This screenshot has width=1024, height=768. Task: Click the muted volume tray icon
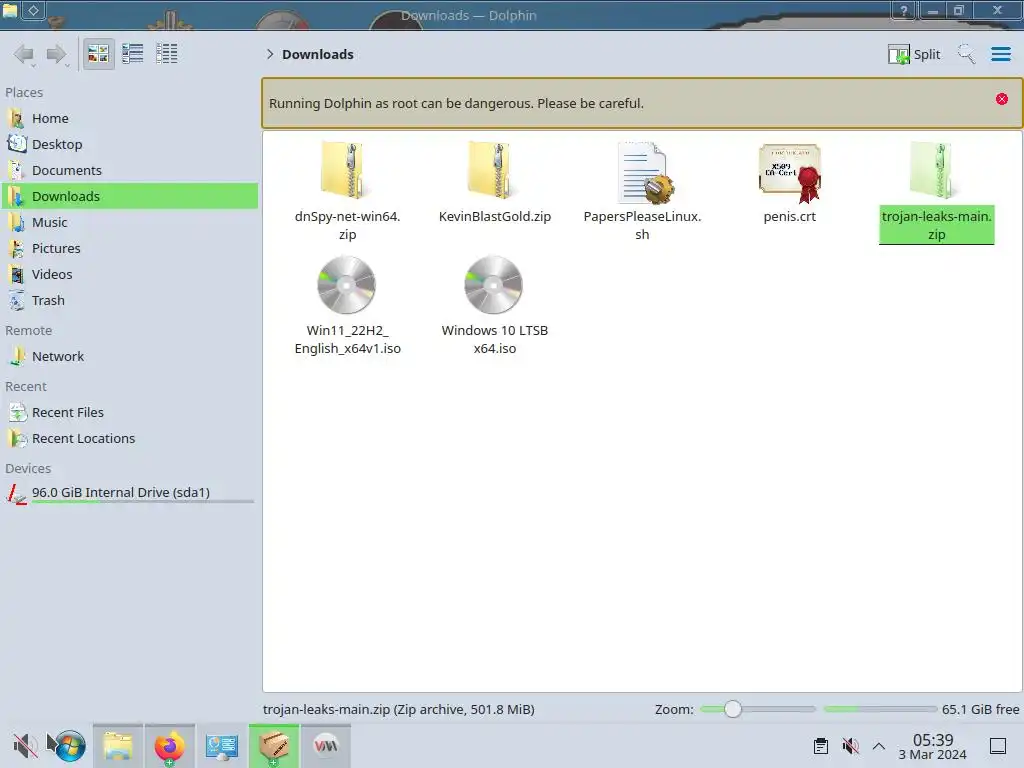click(x=850, y=746)
